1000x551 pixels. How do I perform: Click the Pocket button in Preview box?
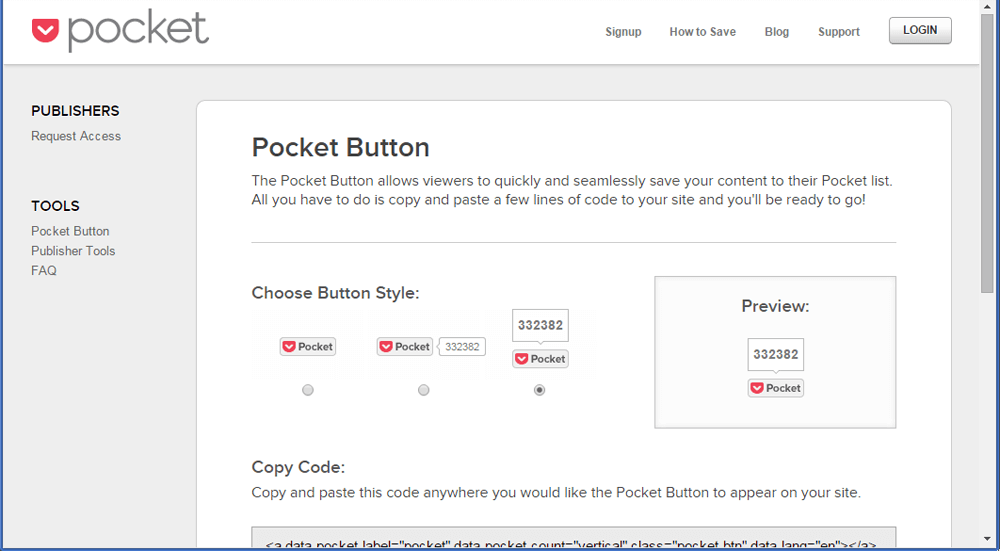[775, 388]
